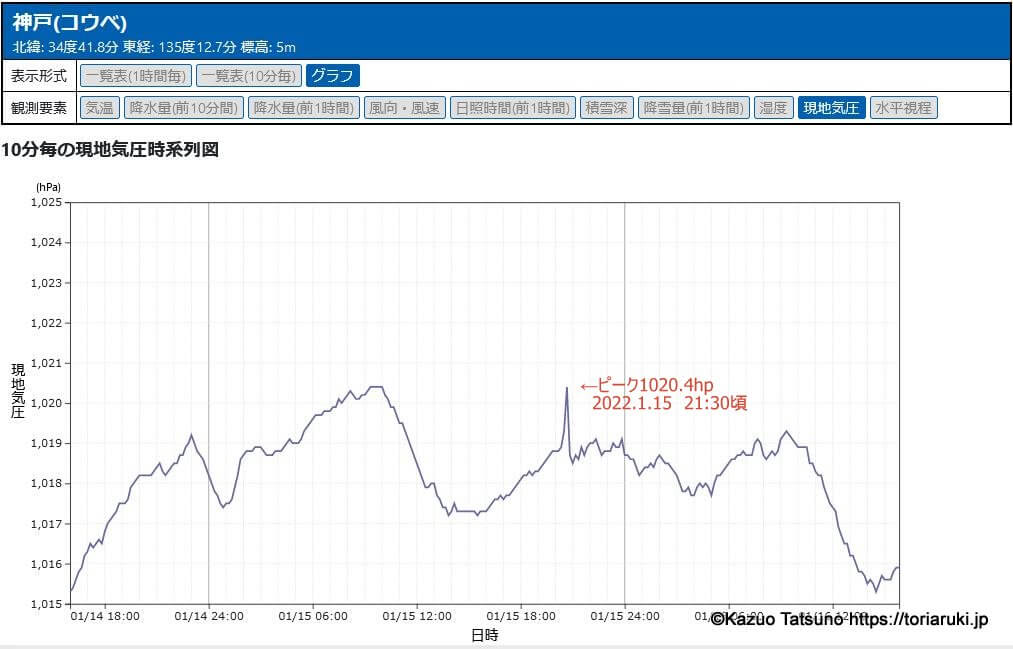Show 気温 temperature data
The height and width of the screenshot is (649, 1013).
100,108
